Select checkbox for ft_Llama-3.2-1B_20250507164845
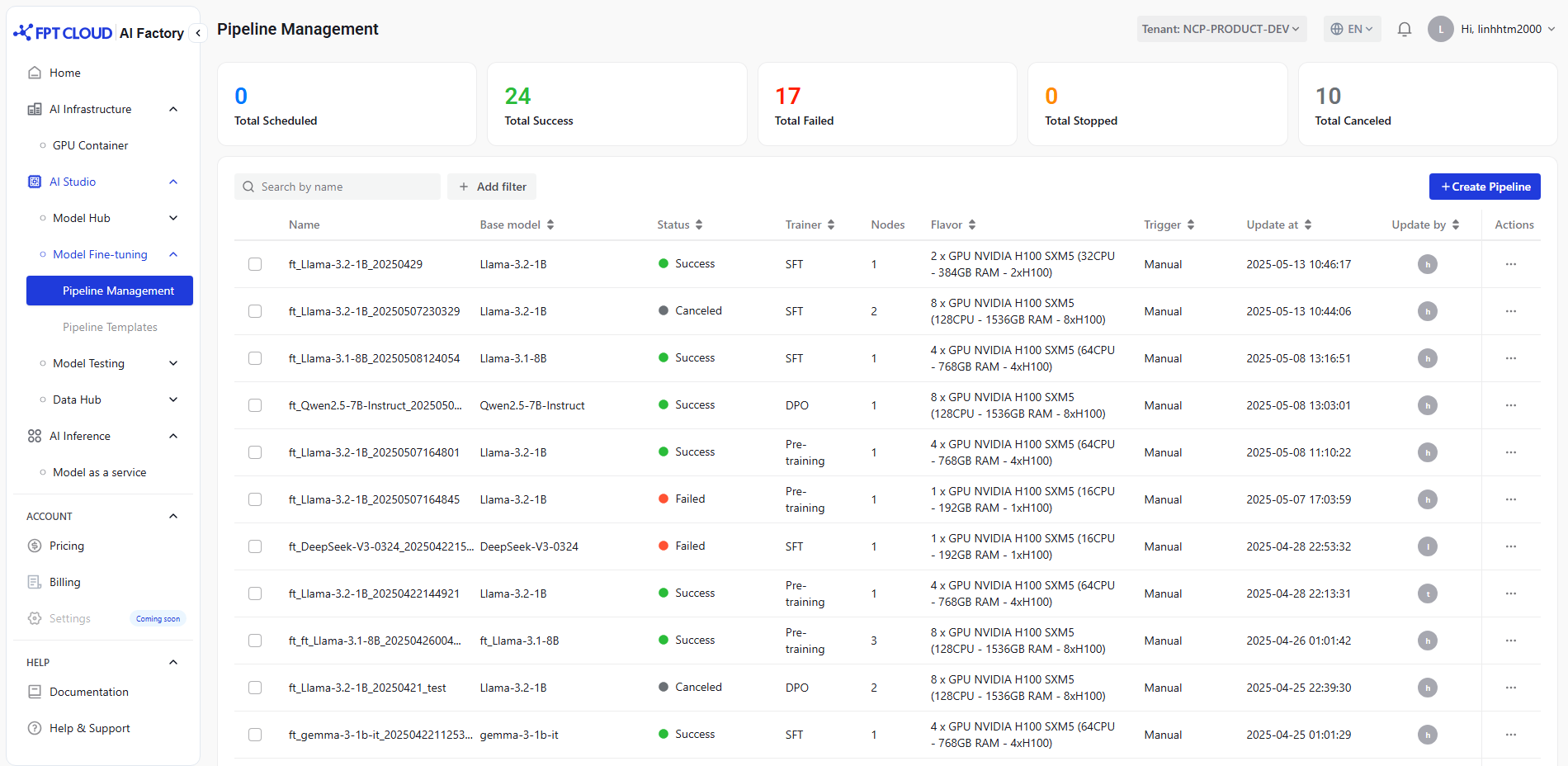1568x766 pixels. click(255, 499)
